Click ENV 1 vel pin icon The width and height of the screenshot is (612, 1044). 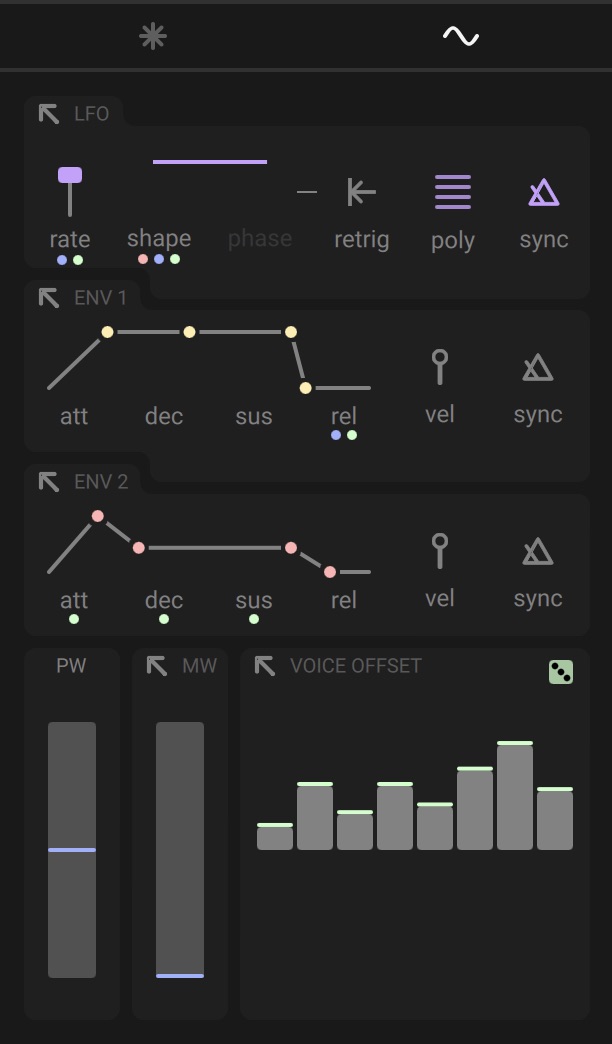coord(440,367)
